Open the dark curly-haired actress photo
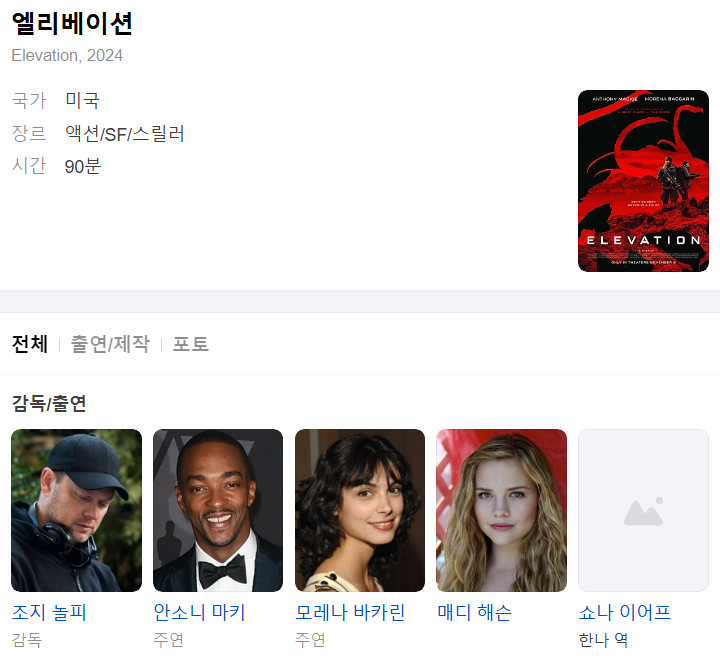Image resolution: width=720 pixels, height=656 pixels. [360, 510]
